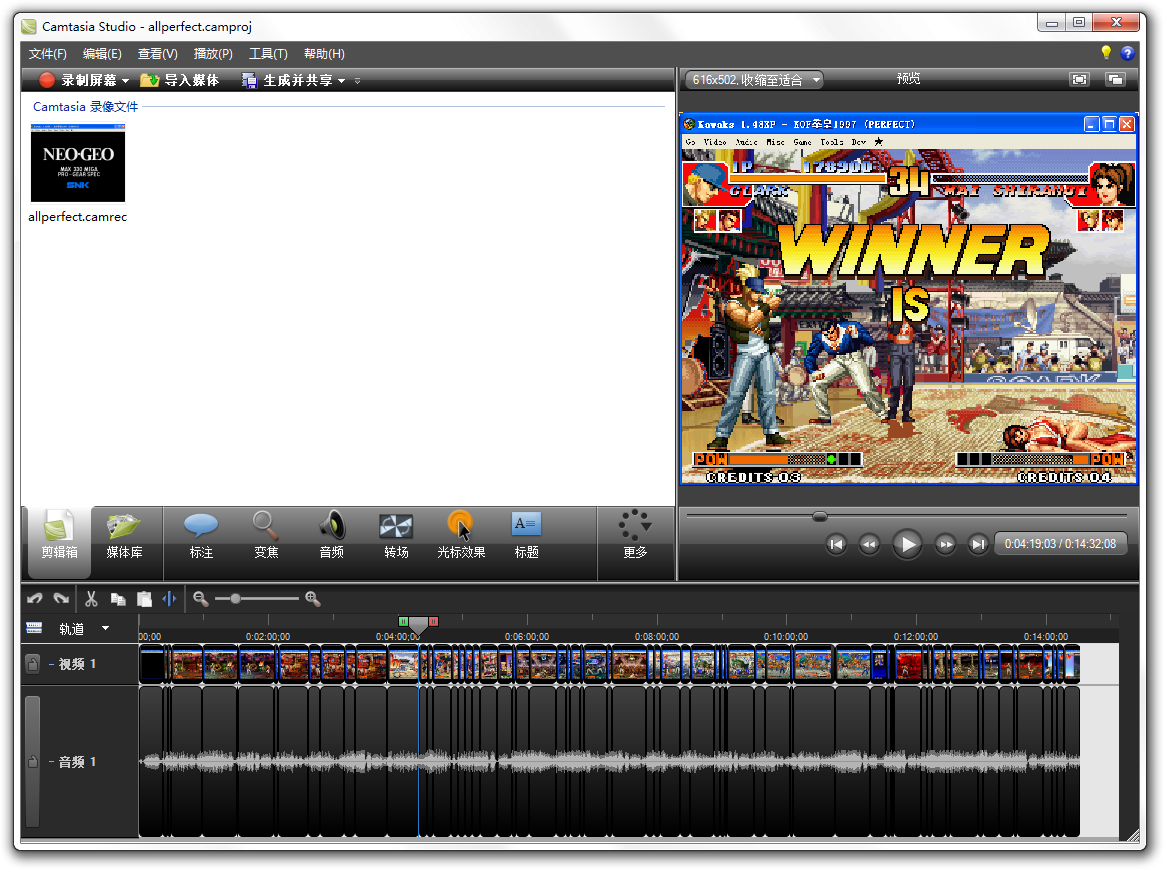
Task: Click the first black video clip on timeline
Action: tap(152, 664)
